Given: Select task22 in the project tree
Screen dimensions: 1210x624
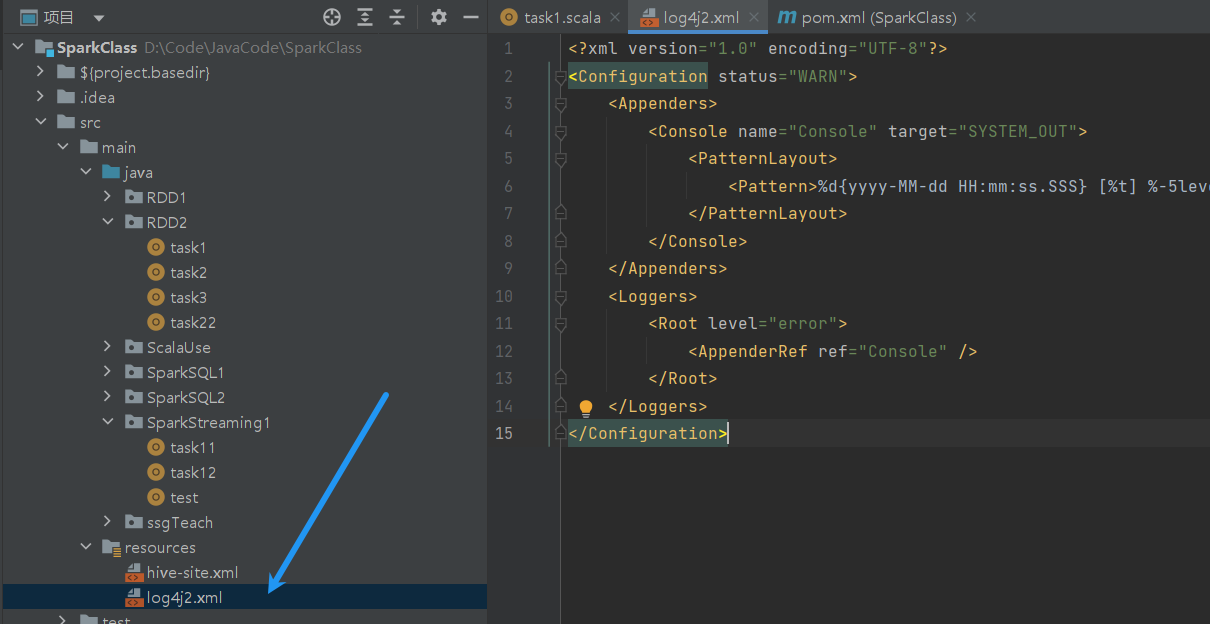Looking at the screenshot, I should (193, 322).
